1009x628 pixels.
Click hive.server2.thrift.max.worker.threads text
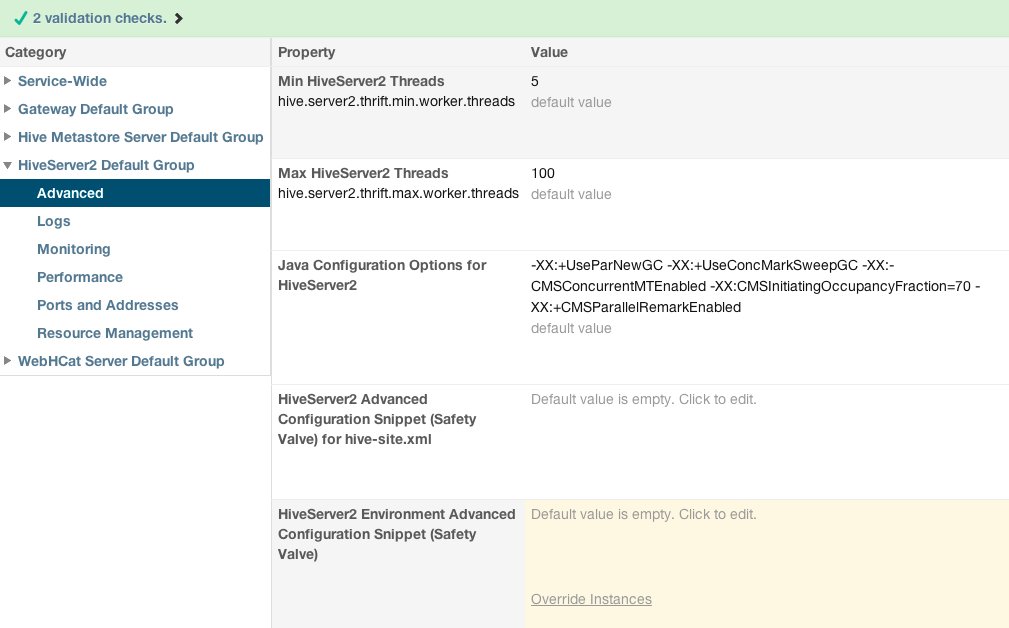click(398, 194)
